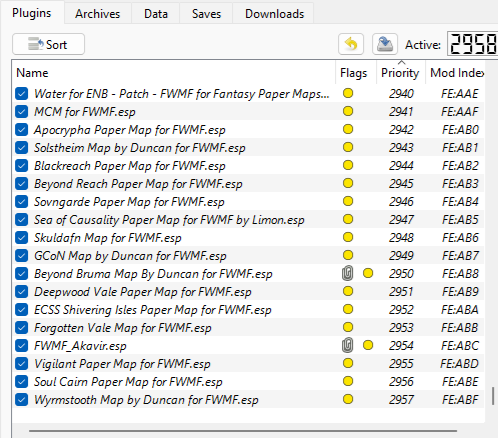Toggle Beyond Bruma Map checkbox
This screenshot has height=438, width=498.
pos(22,274)
